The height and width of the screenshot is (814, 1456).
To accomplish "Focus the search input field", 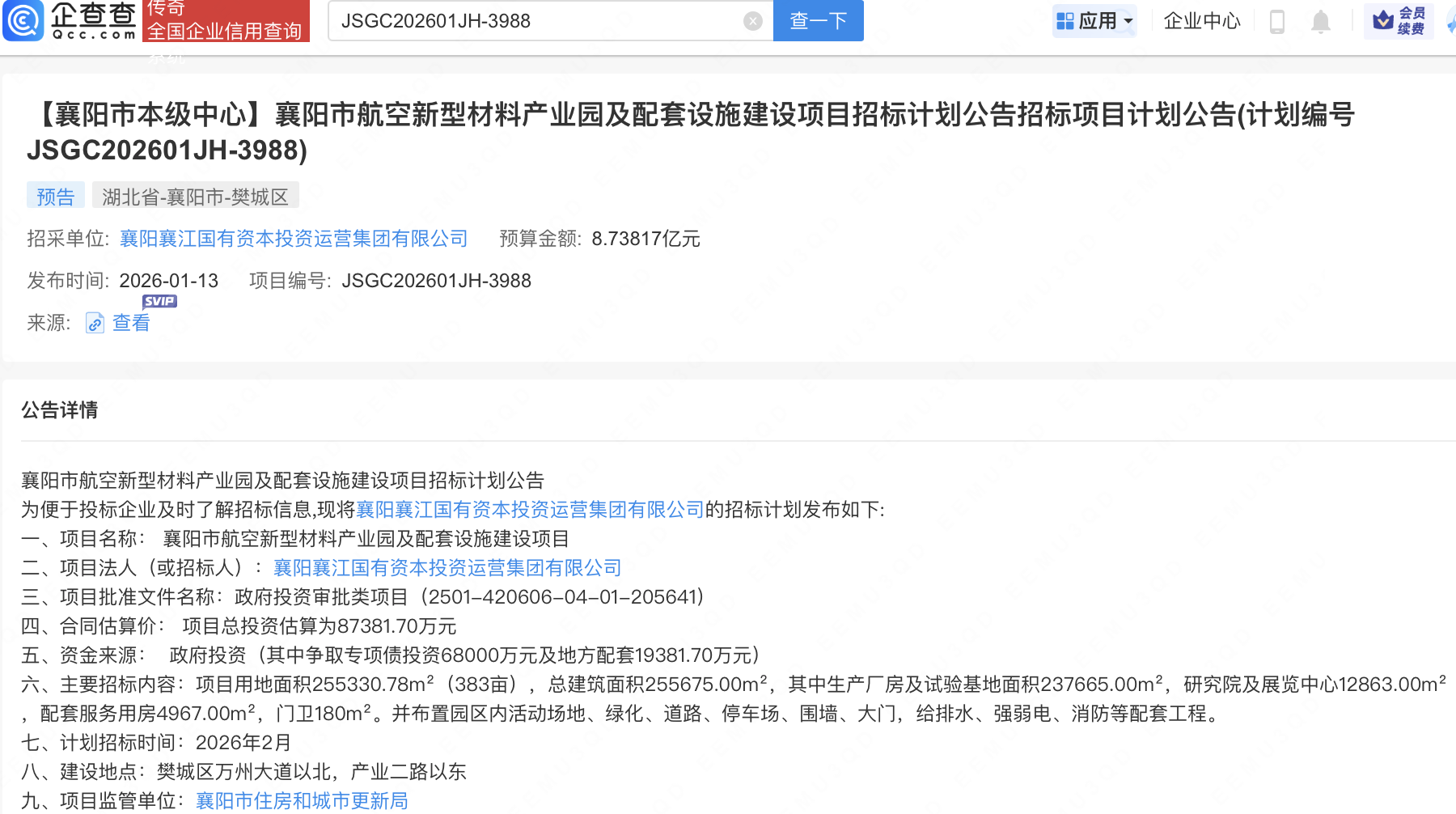I will point(534,21).
